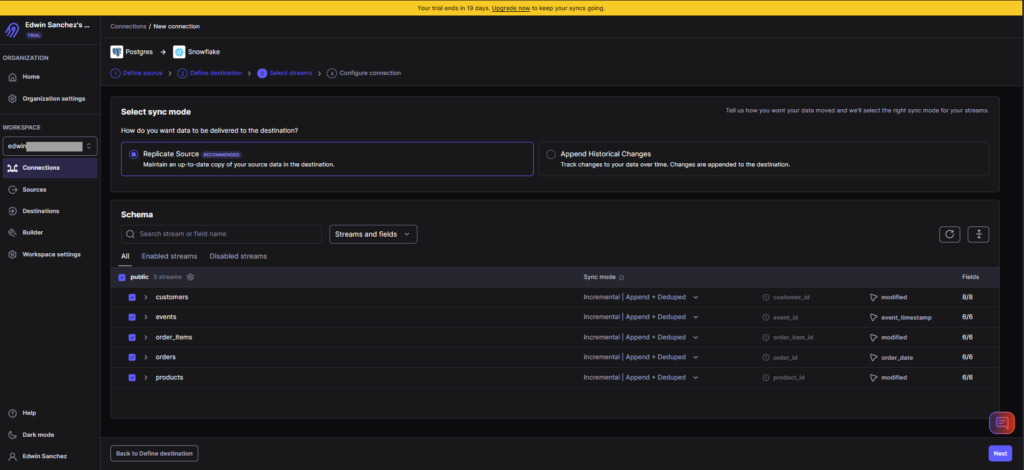Click the orders stream name
This screenshot has height=470, width=1024.
(166, 358)
